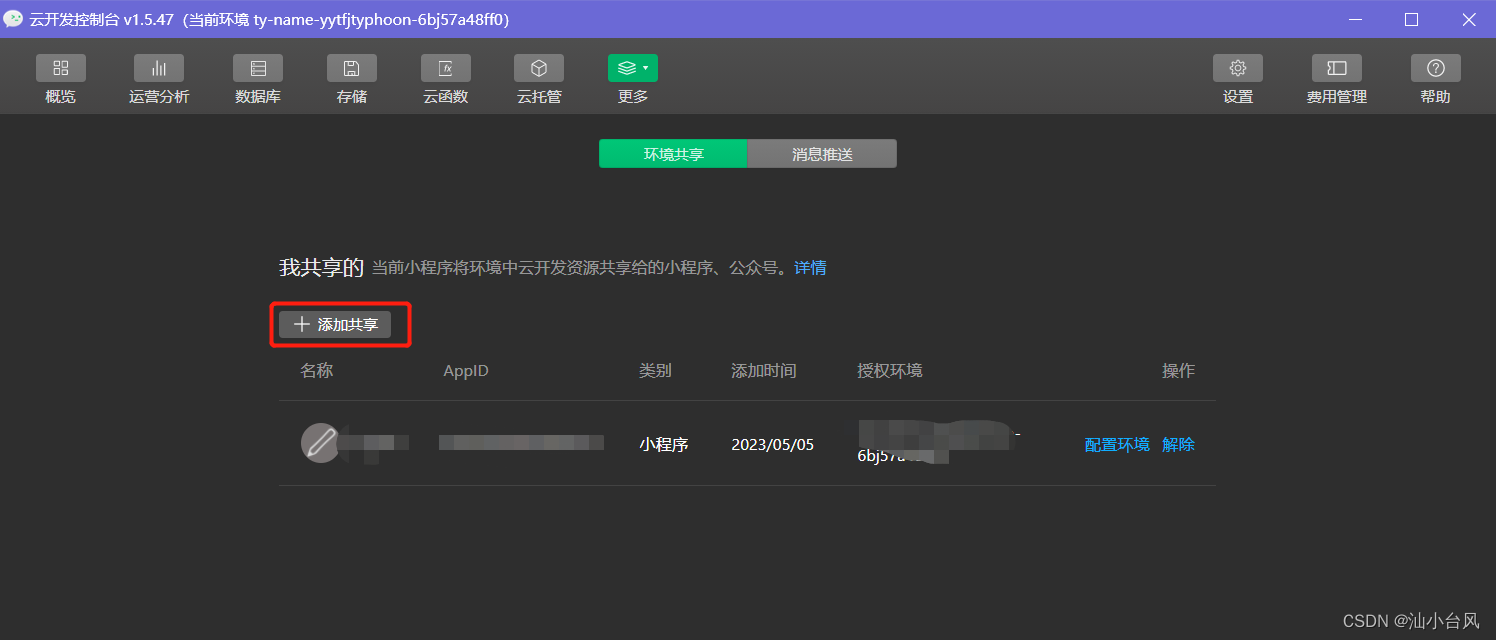The width and height of the screenshot is (1496, 640).
Task: Open 费用管理 billing management
Action: (x=1337, y=79)
